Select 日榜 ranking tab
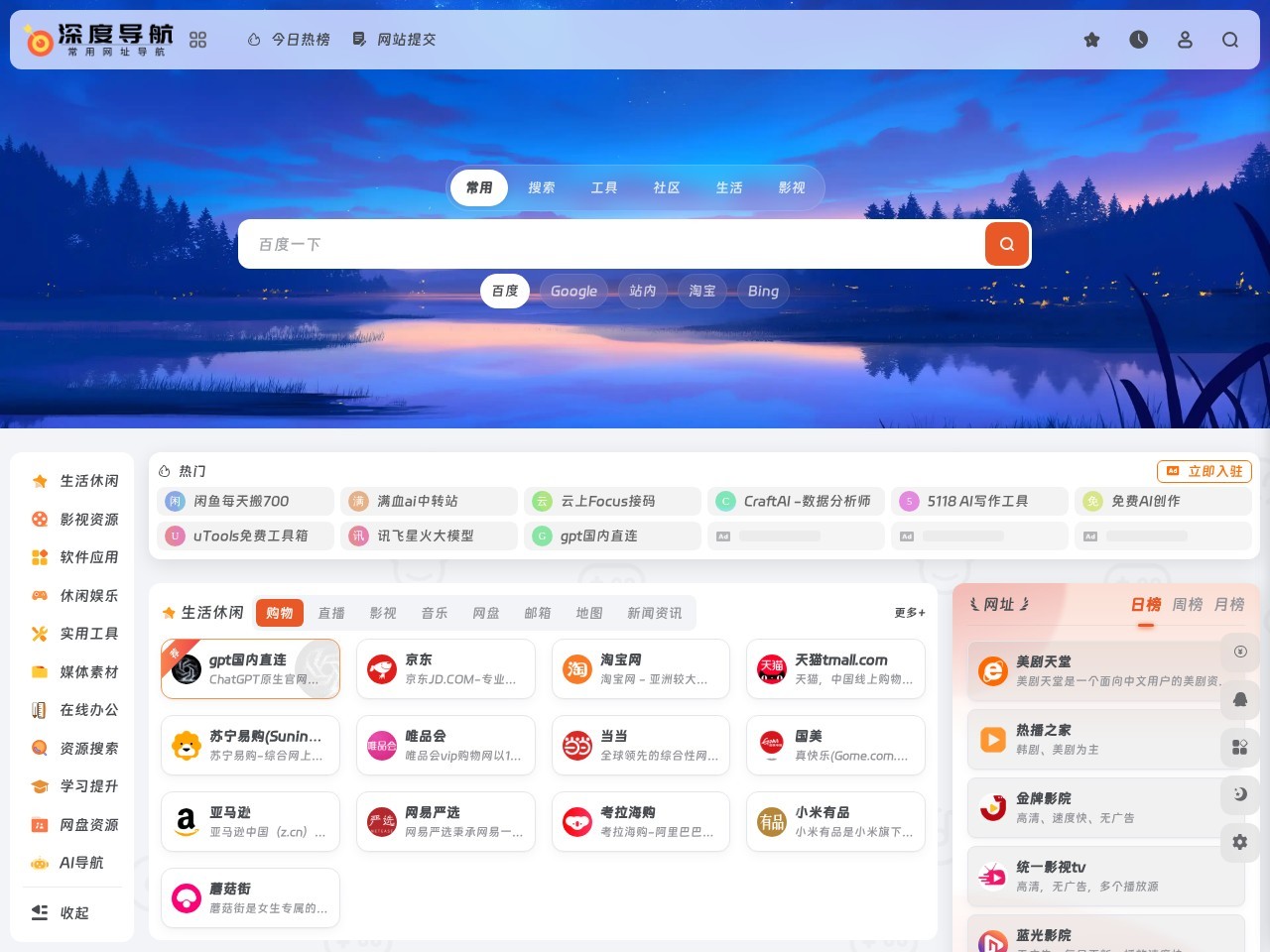The height and width of the screenshot is (952, 1270). pos(1146,604)
